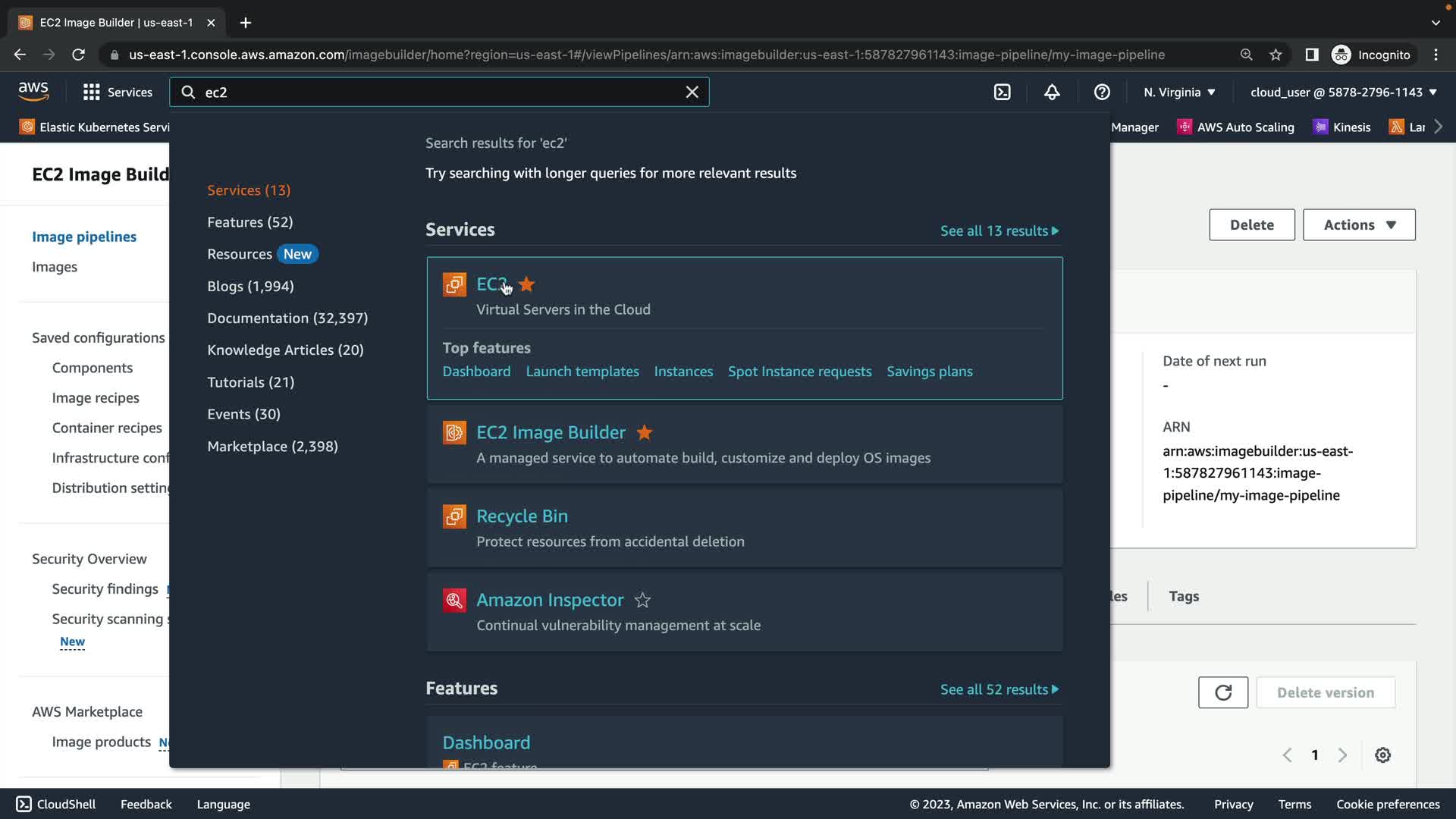The width and height of the screenshot is (1456, 819).
Task: Open CloudShell icon in top navigation bar
Action: coord(1002,93)
